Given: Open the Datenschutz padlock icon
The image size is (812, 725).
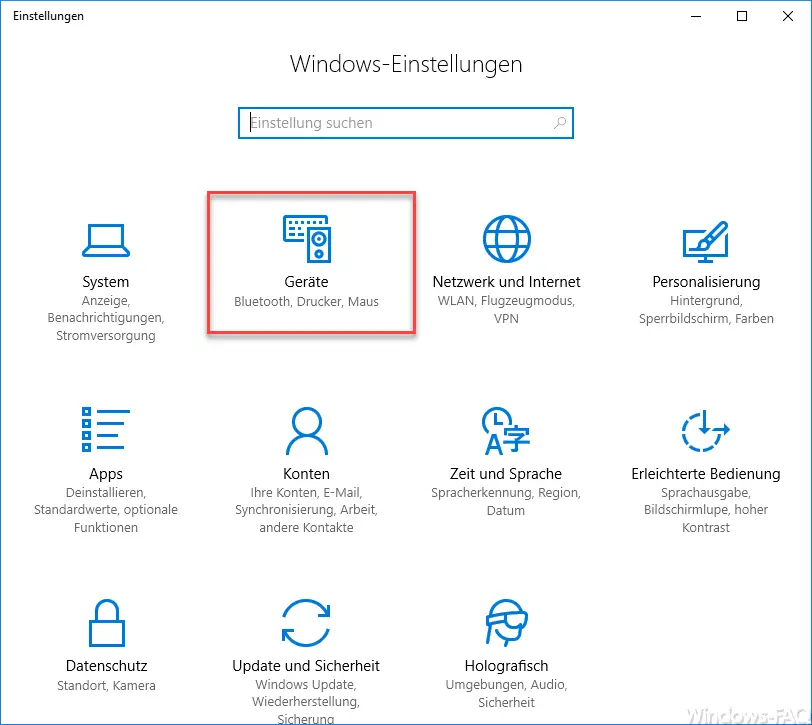Looking at the screenshot, I should click(107, 623).
